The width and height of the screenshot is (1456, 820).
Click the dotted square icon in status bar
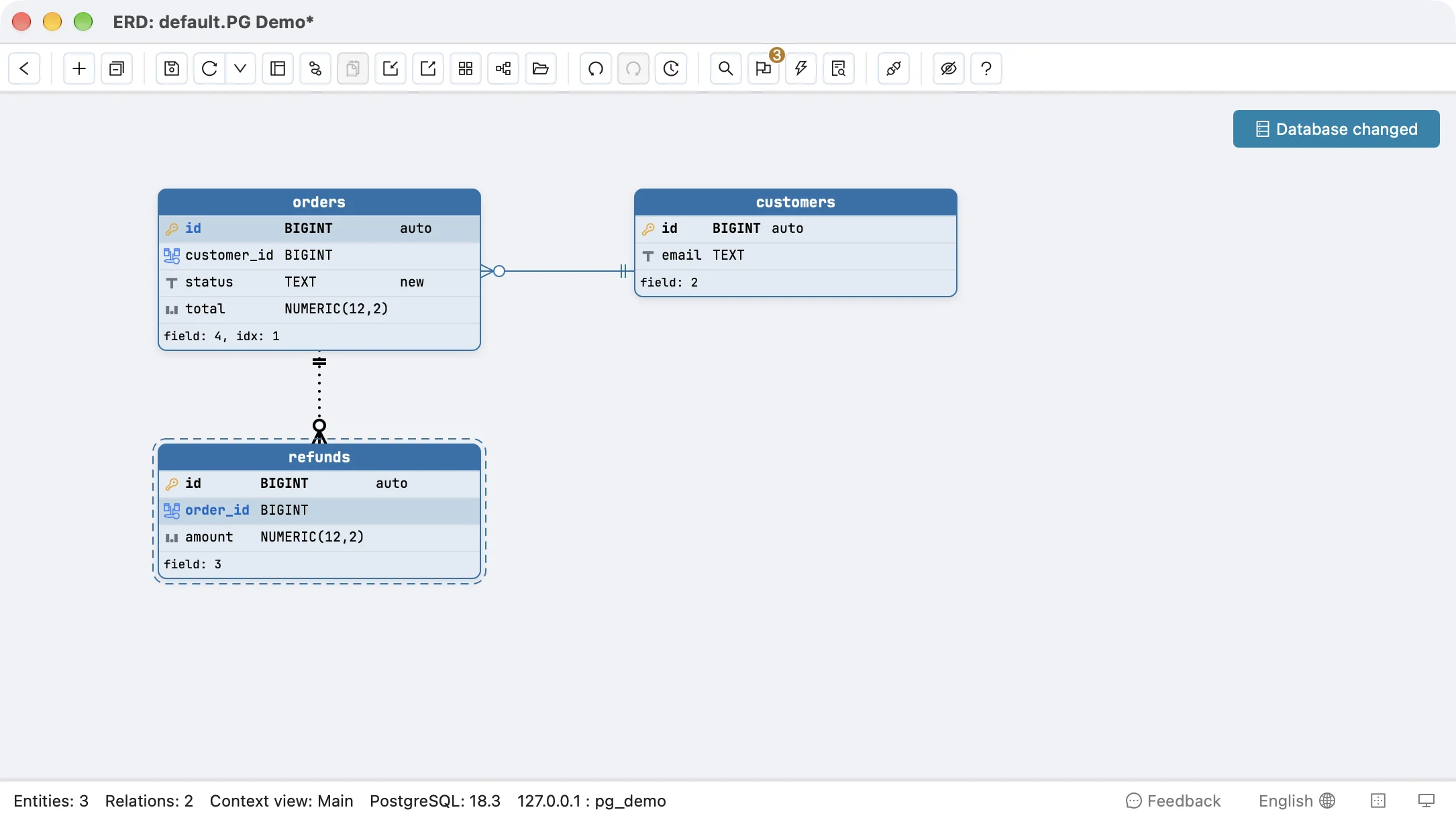[x=1378, y=801]
